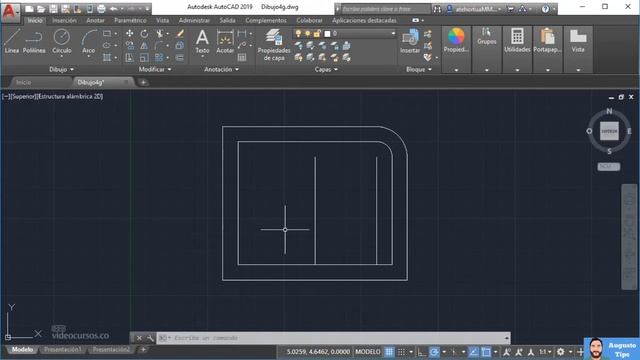Open the Vista ribbon panel icon

coord(578,41)
